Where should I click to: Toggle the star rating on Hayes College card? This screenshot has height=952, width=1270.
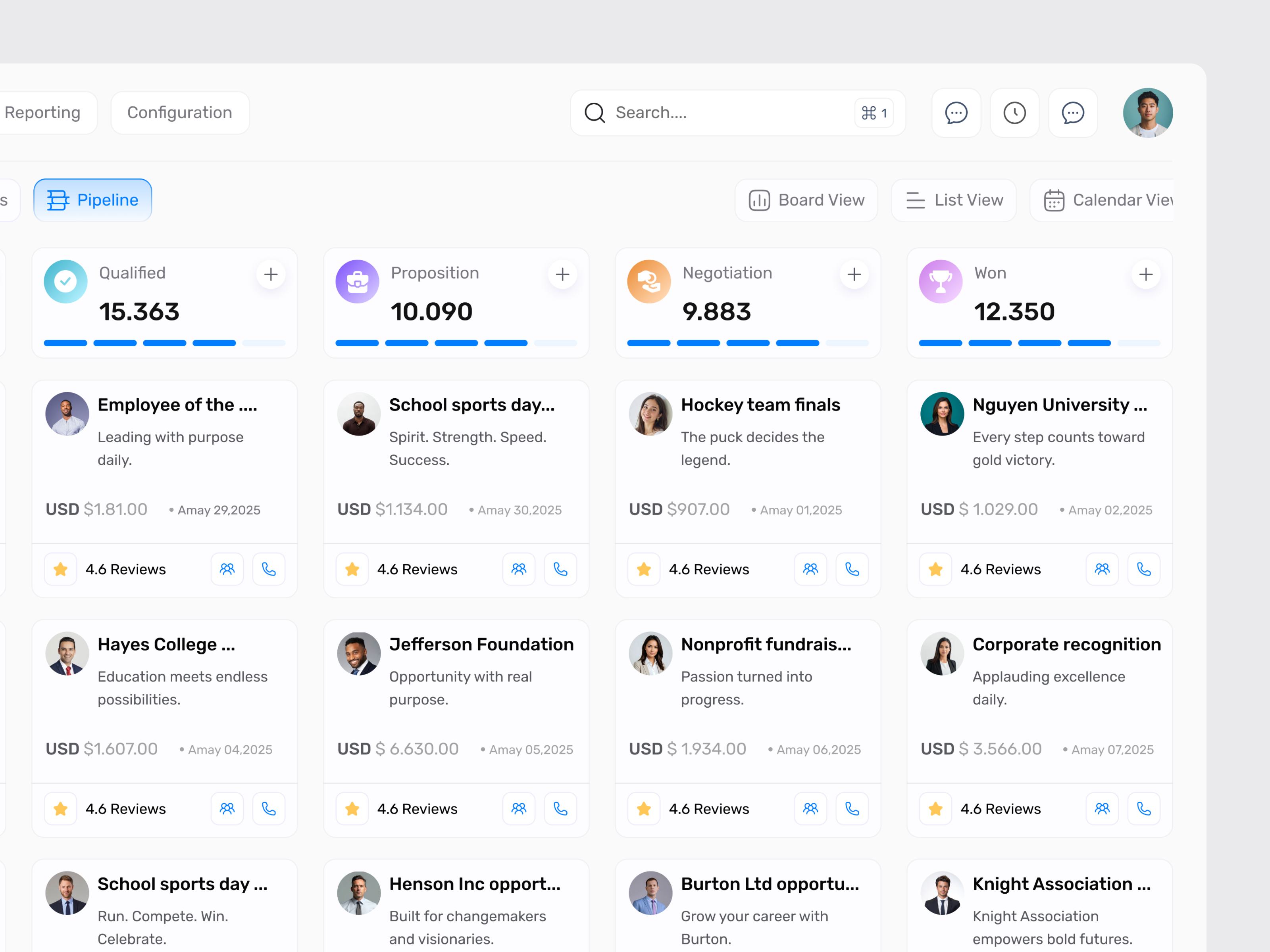[60, 808]
